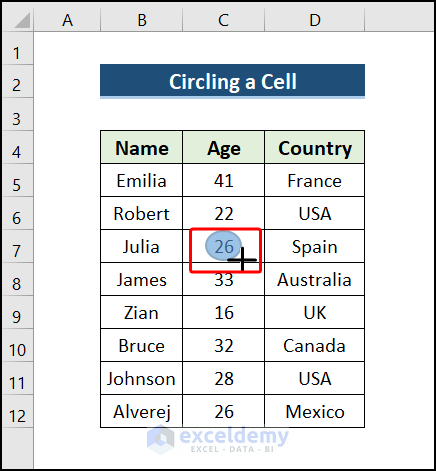Select column A header
This screenshot has width=436, height=471.
coord(67,20)
